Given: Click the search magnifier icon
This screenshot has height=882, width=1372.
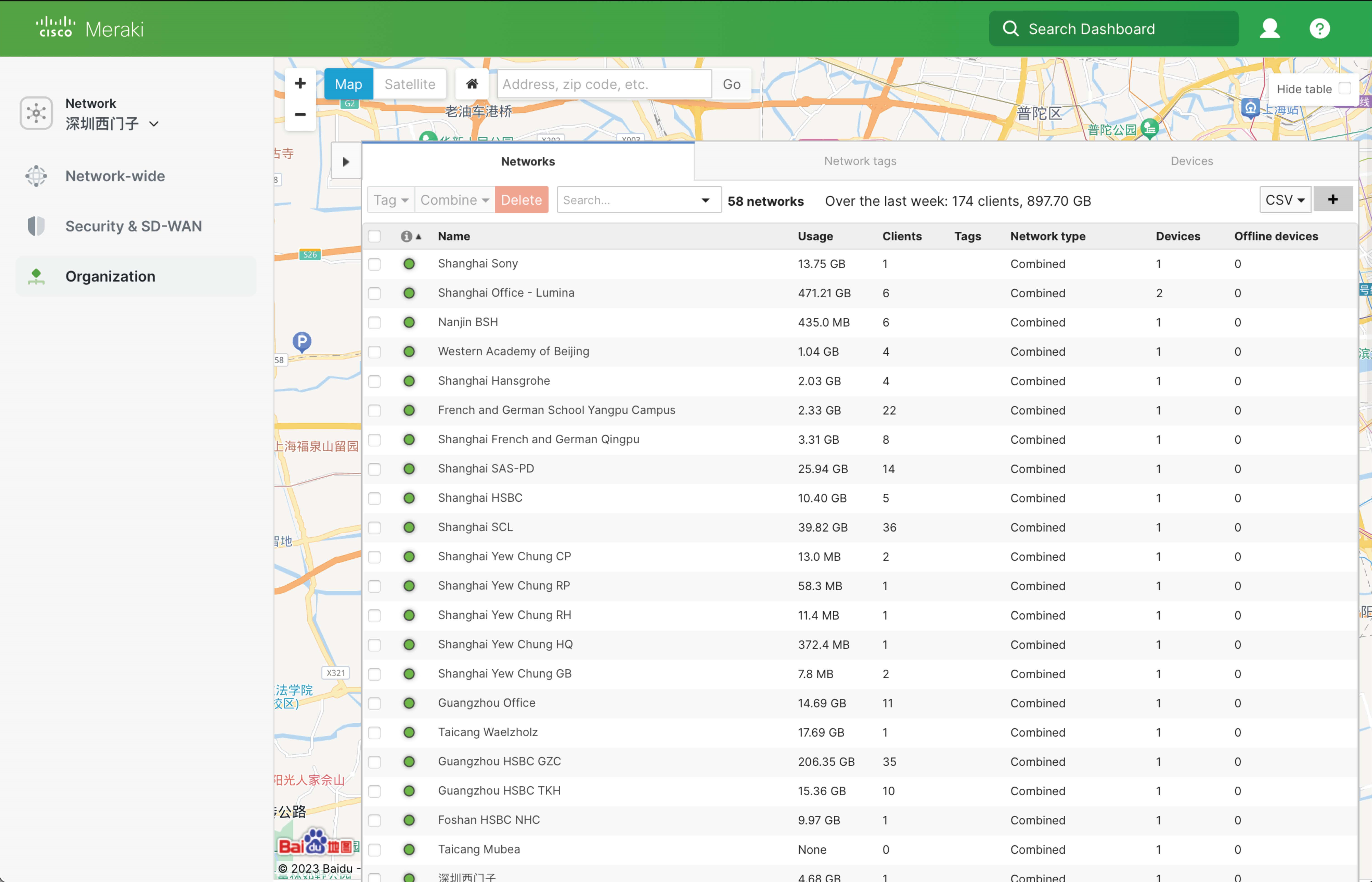Looking at the screenshot, I should coord(1011,29).
